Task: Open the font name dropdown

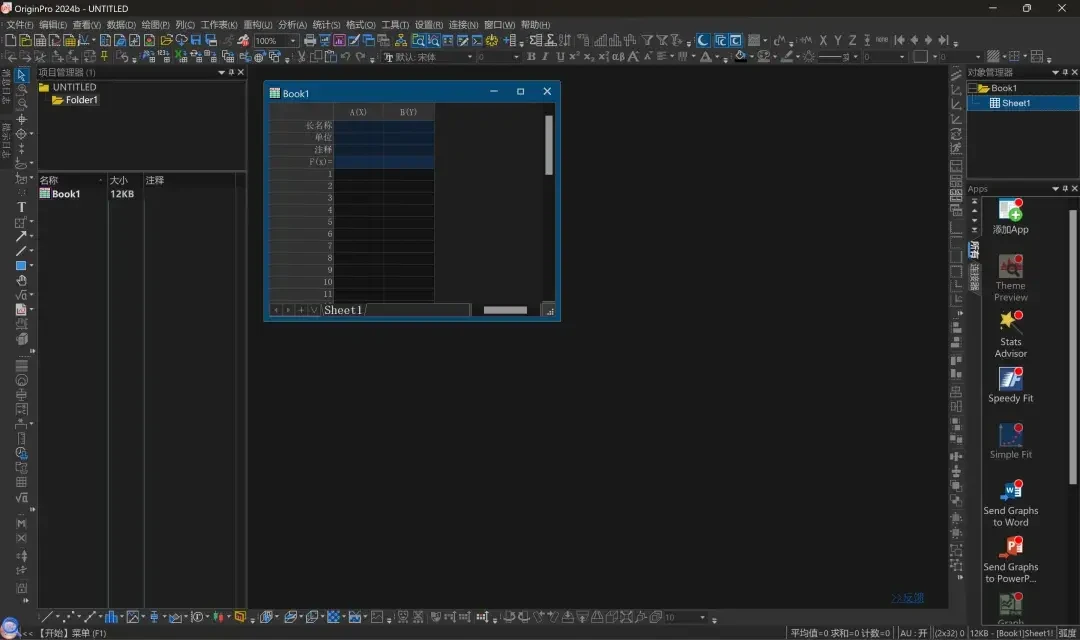Action: point(470,56)
